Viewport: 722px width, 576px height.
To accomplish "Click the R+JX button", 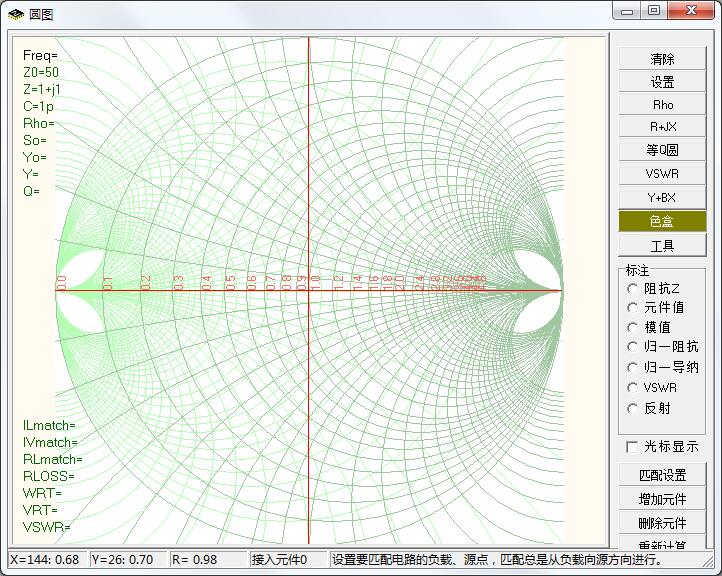I will coord(662,127).
